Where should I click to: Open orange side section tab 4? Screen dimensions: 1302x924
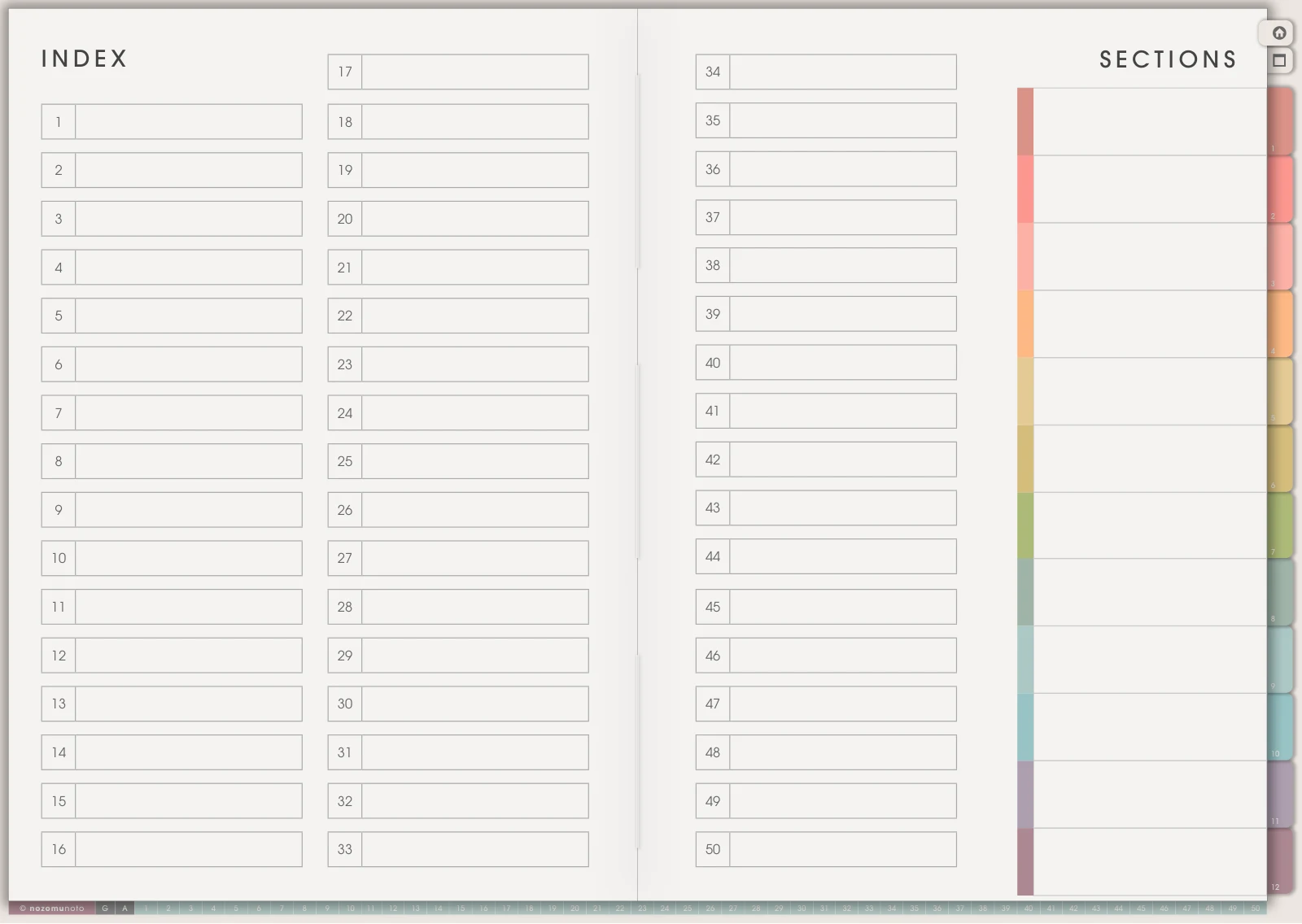[x=1280, y=324]
